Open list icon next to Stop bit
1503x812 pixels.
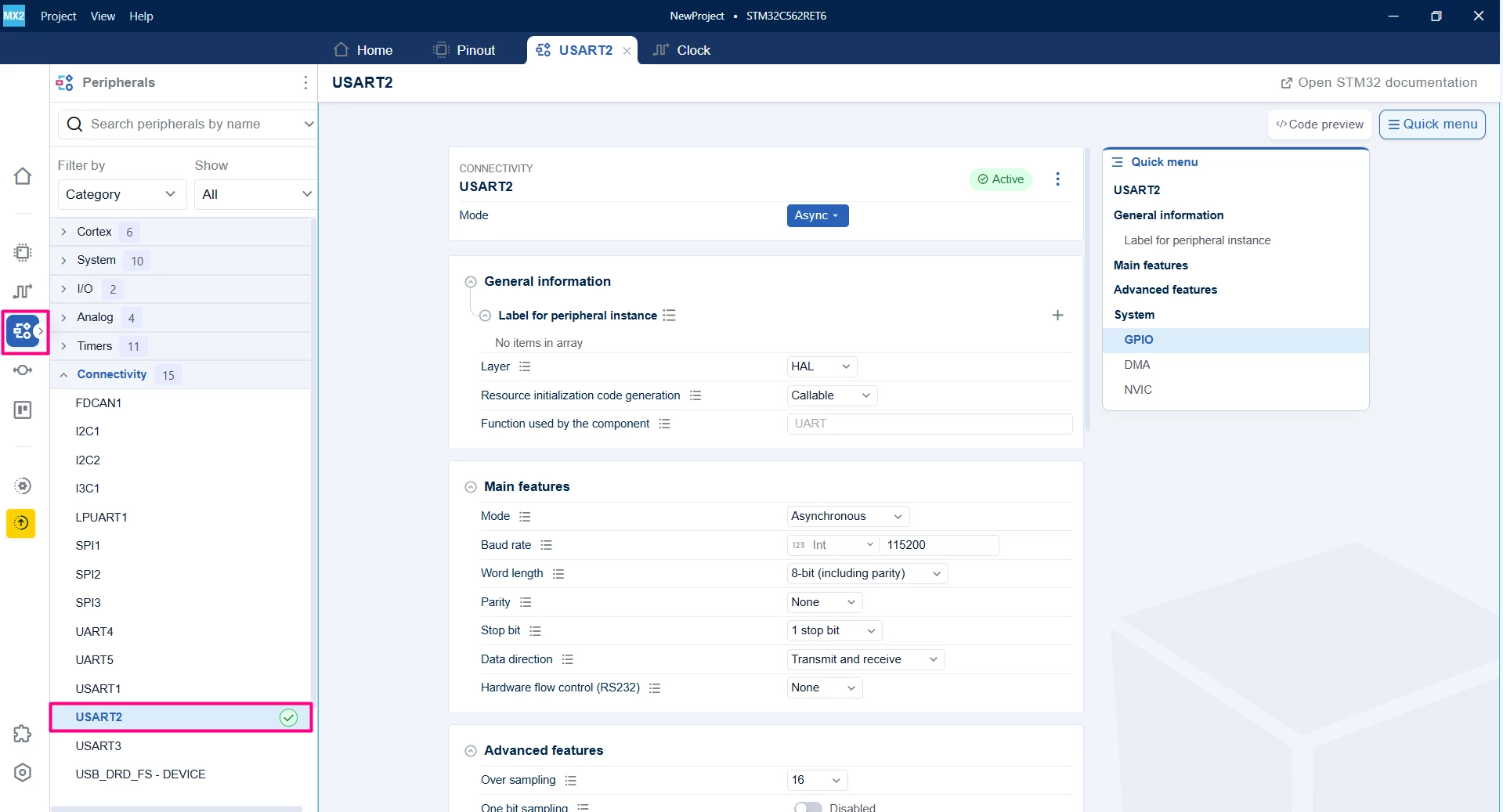click(535, 631)
